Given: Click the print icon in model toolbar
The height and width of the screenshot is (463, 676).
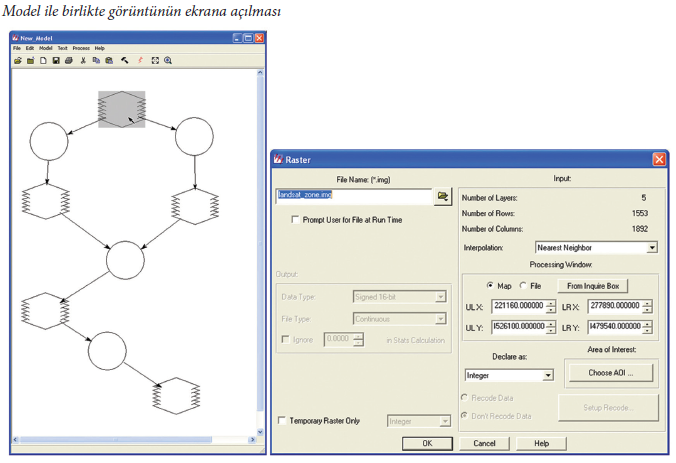Looking at the screenshot, I should coord(68,60).
